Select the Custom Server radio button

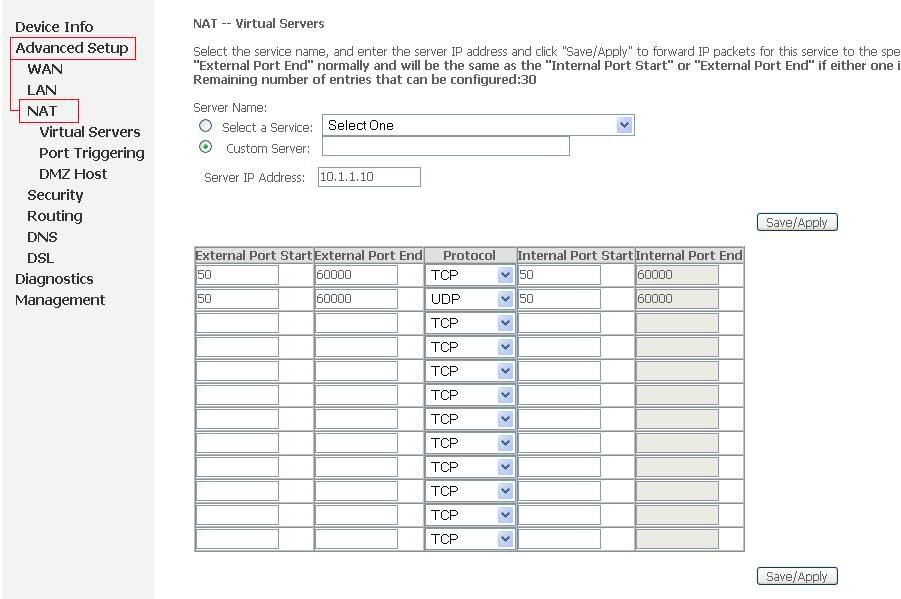(x=205, y=147)
